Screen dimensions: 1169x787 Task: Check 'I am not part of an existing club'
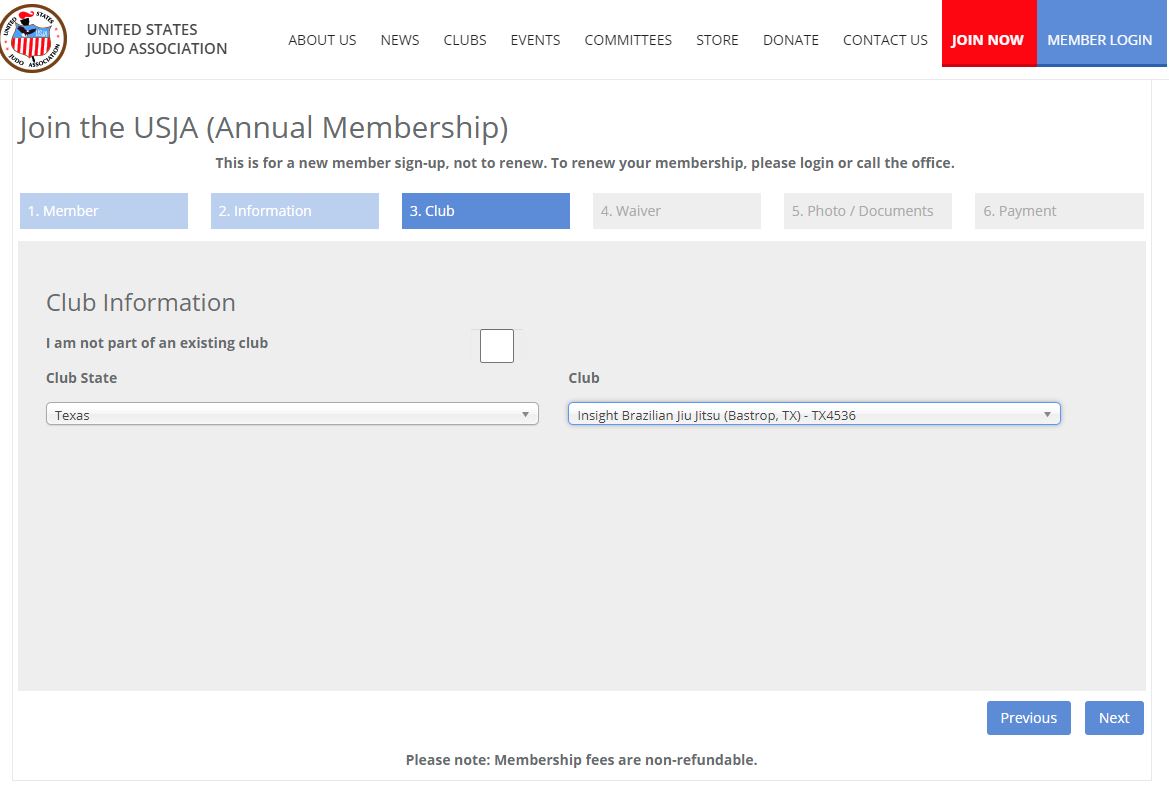(496, 346)
